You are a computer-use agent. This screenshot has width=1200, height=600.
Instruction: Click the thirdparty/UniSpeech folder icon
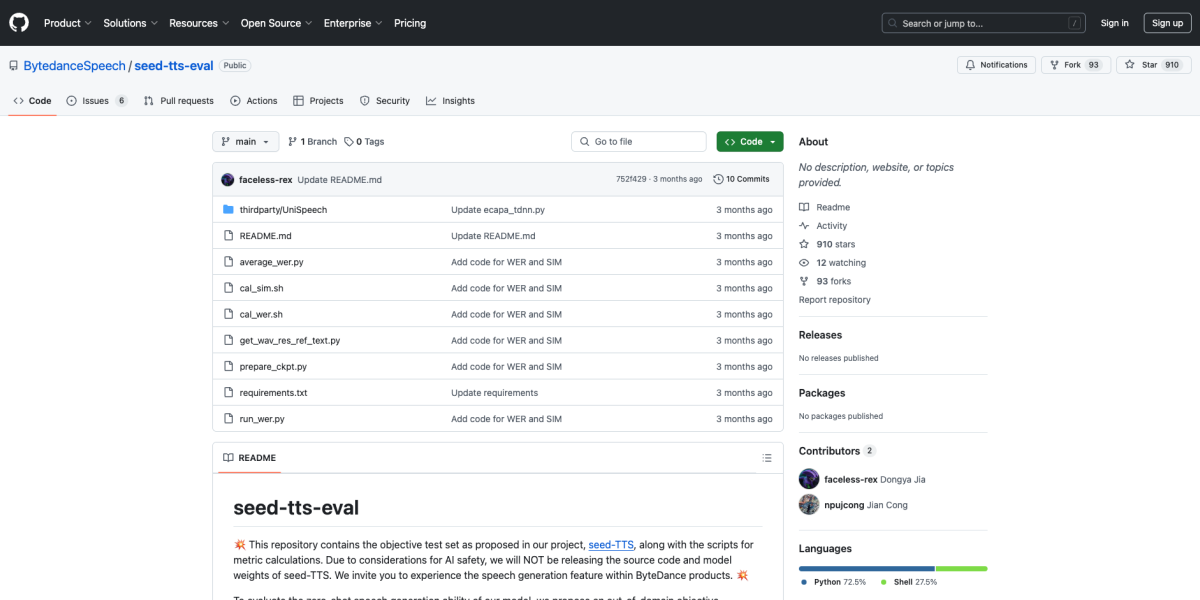(x=229, y=209)
